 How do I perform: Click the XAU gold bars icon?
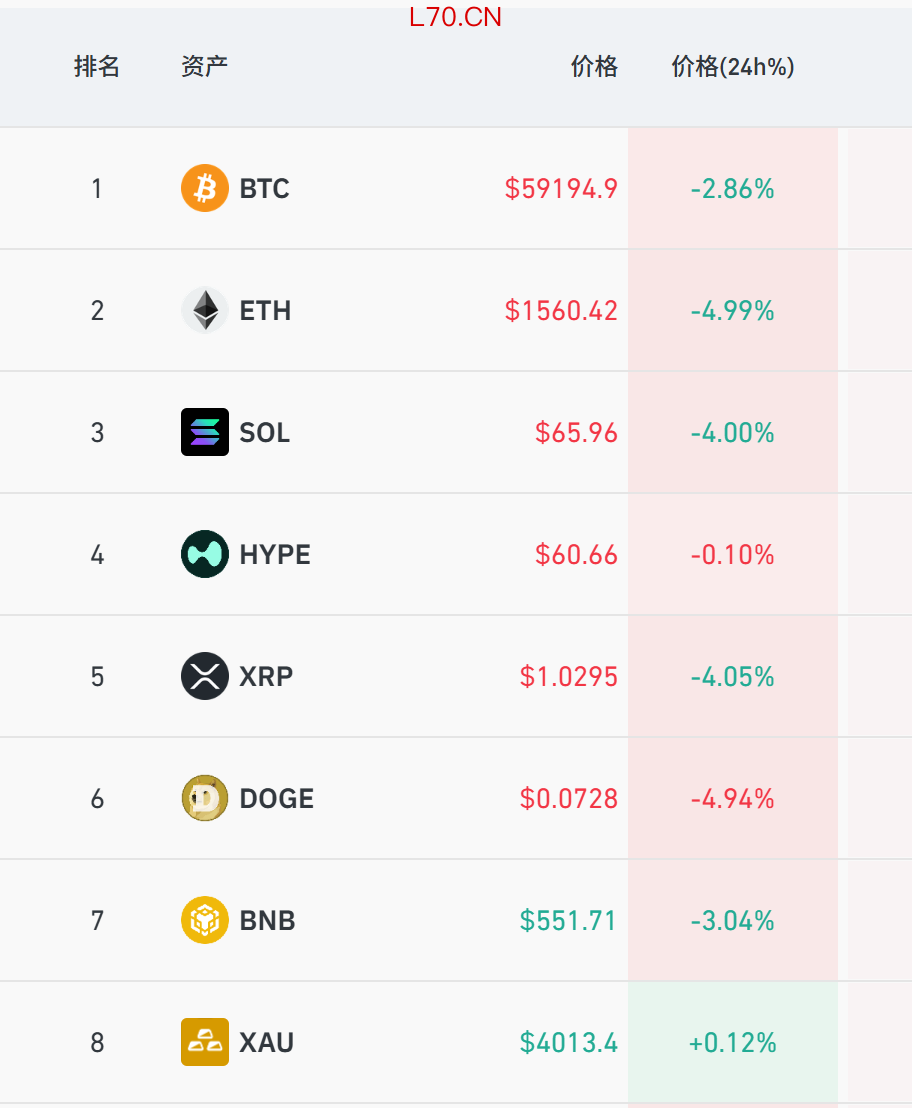[x=205, y=1042]
